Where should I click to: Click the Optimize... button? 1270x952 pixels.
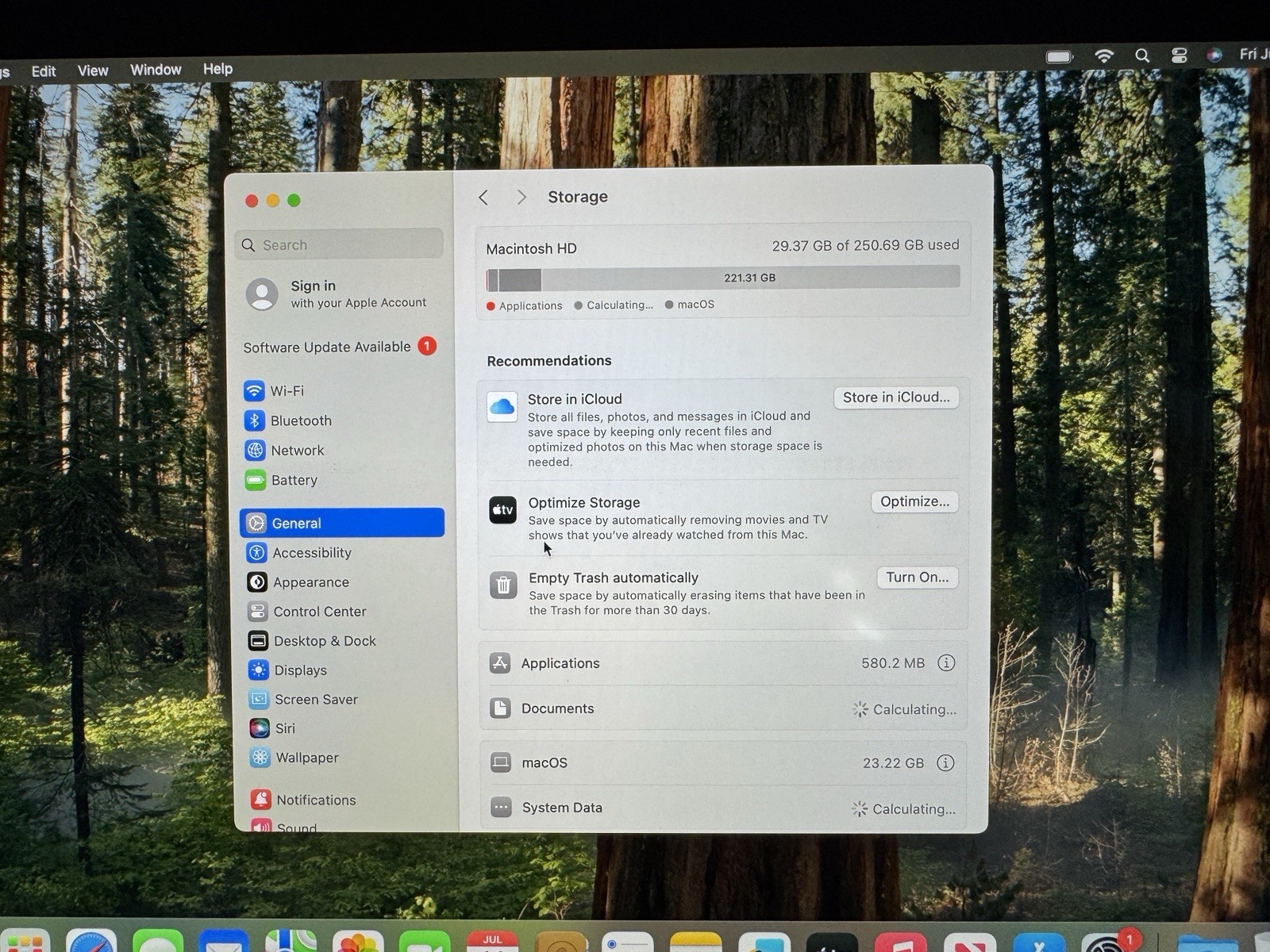[x=914, y=501]
